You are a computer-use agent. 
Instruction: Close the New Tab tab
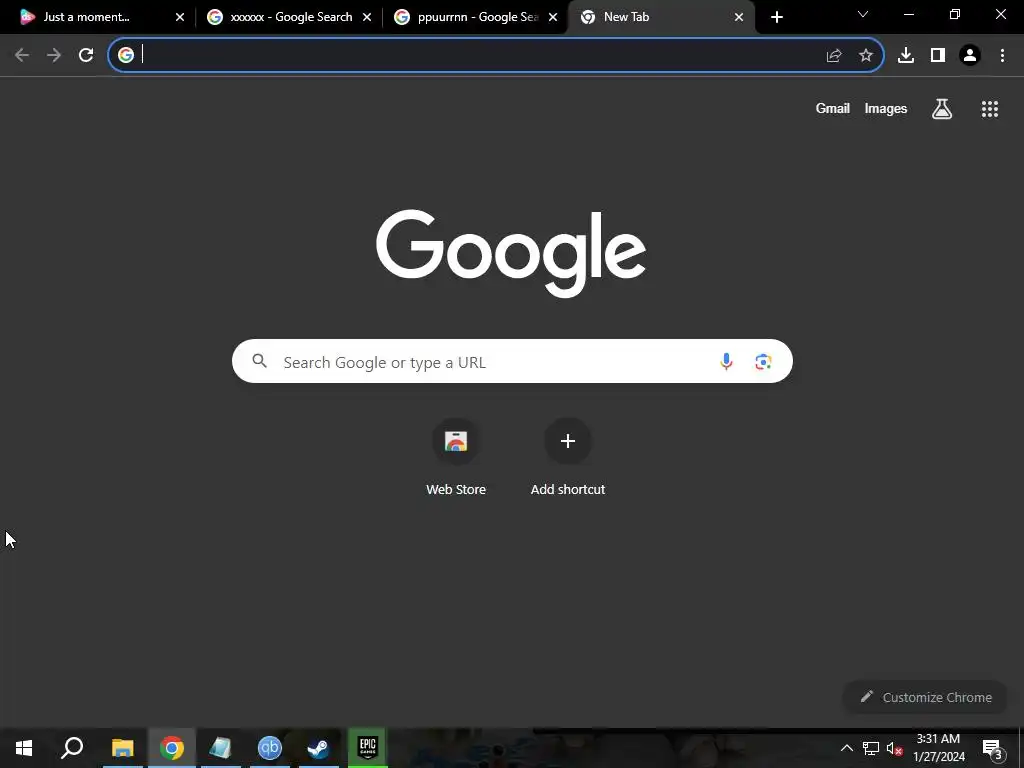coord(739,17)
